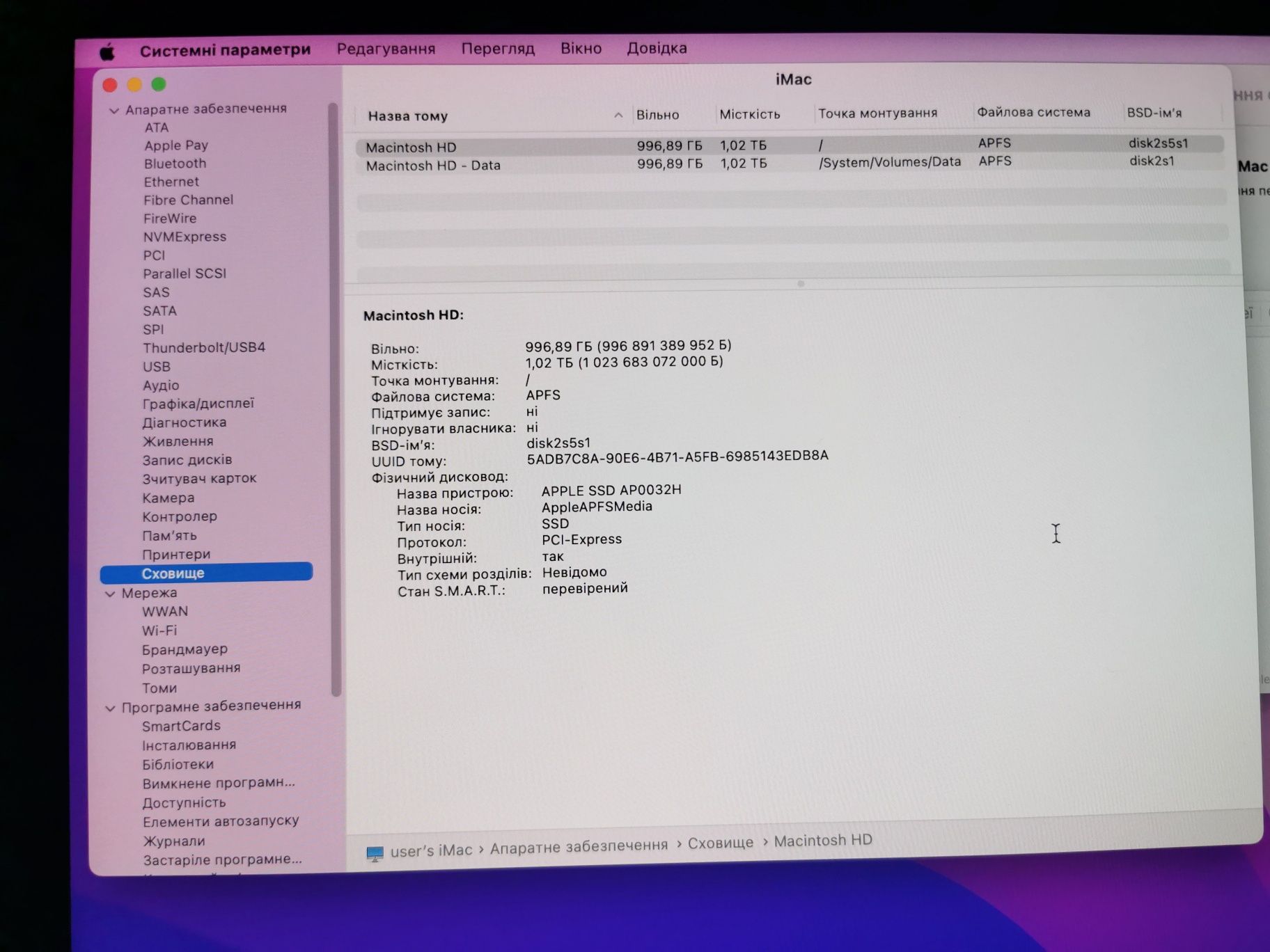
Task: Toggle sort arrow on Назва тому column
Action: point(618,116)
